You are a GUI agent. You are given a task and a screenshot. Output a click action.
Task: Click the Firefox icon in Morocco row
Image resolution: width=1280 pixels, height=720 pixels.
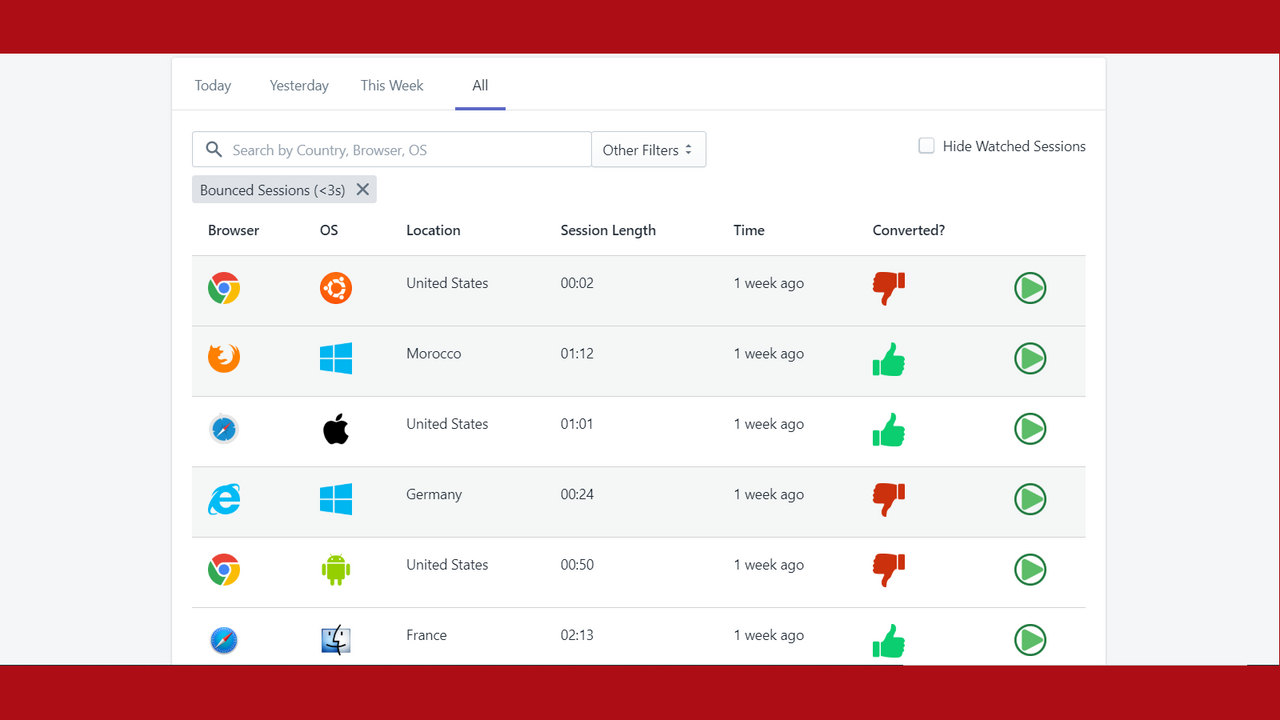pyautogui.click(x=224, y=358)
